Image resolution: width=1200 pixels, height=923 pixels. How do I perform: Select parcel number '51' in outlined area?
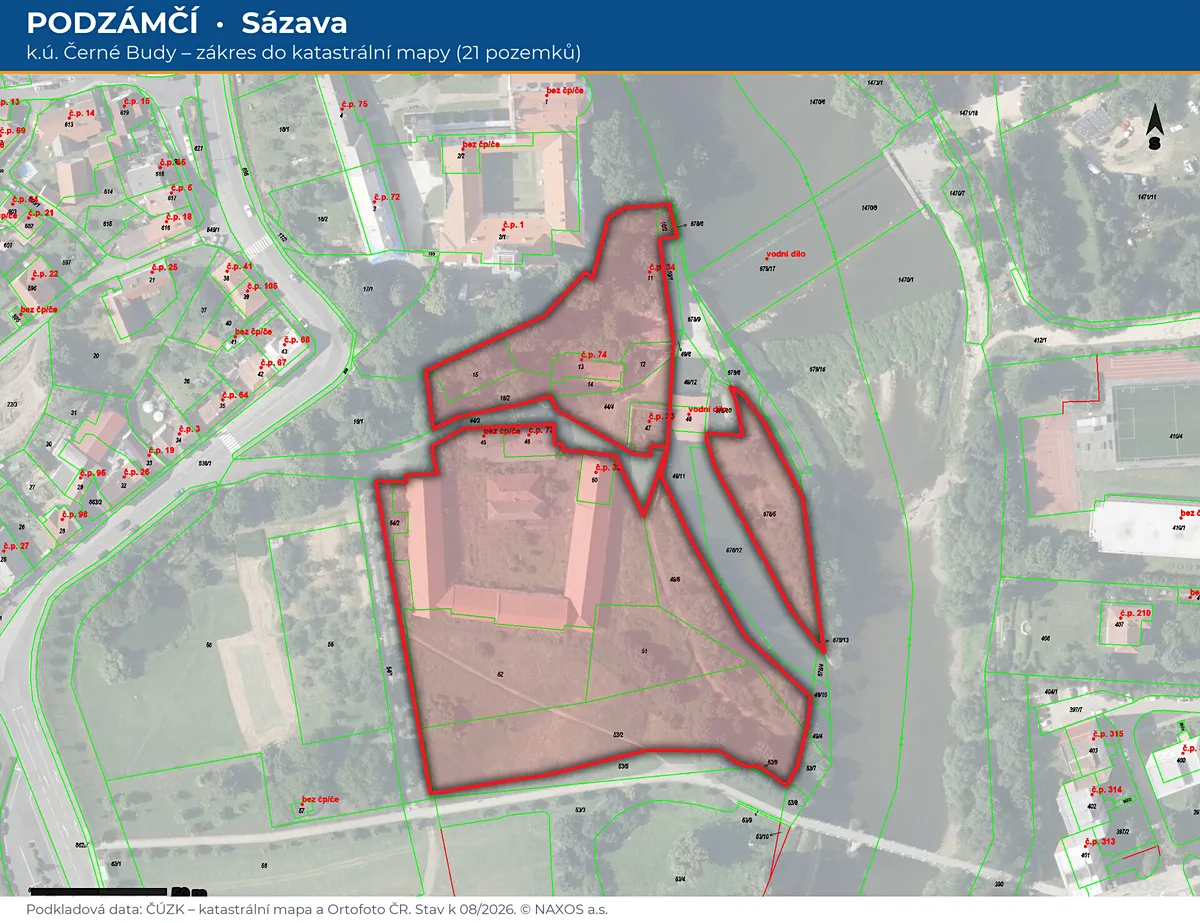pyautogui.click(x=645, y=651)
